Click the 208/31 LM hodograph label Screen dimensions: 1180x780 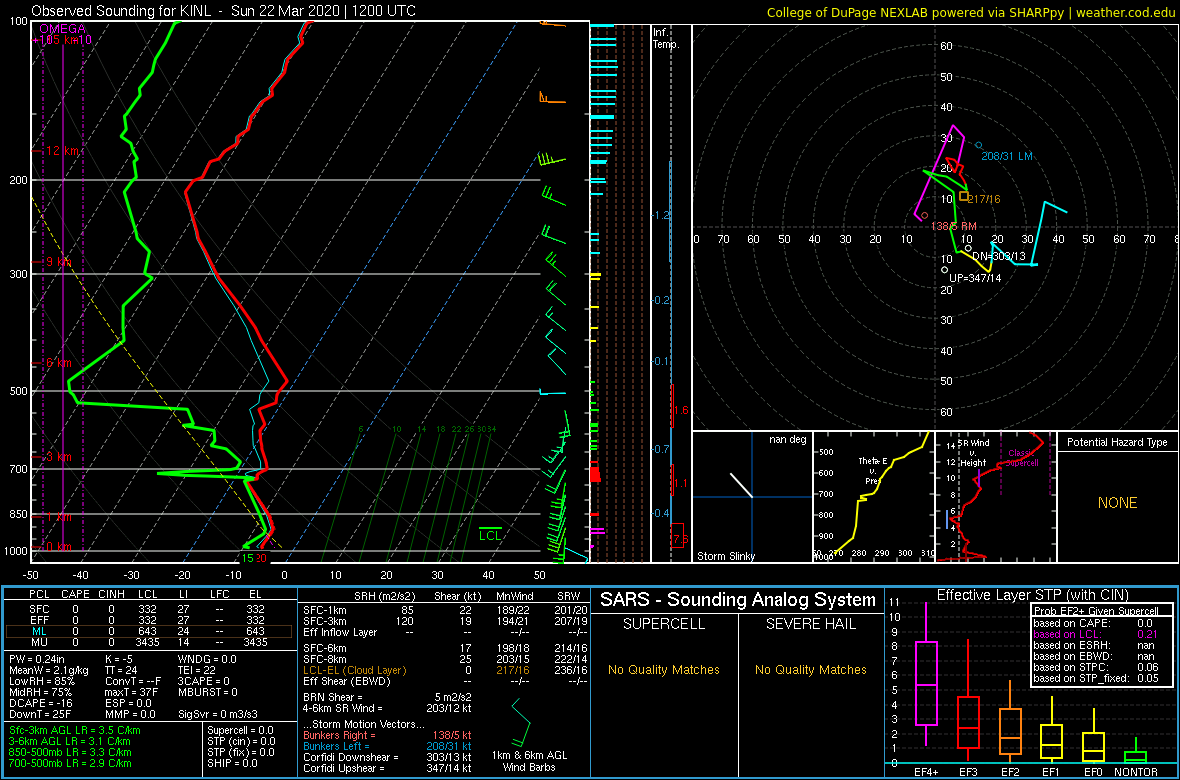click(1006, 156)
